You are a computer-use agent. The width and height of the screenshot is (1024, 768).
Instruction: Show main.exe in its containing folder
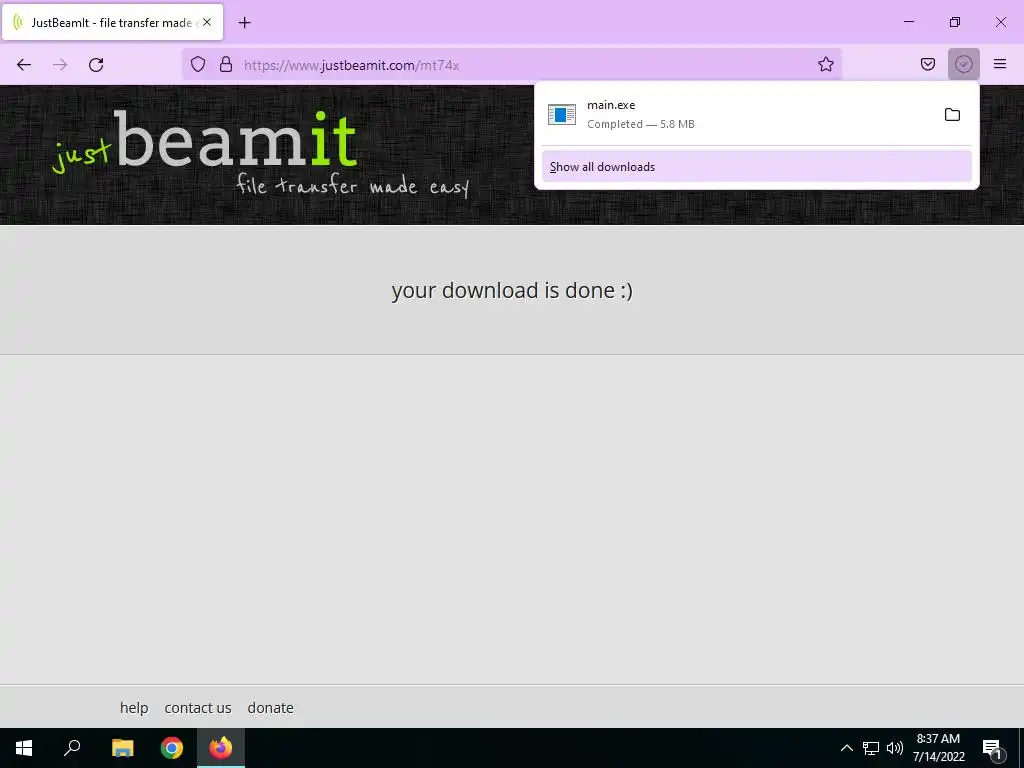[952, 115]
